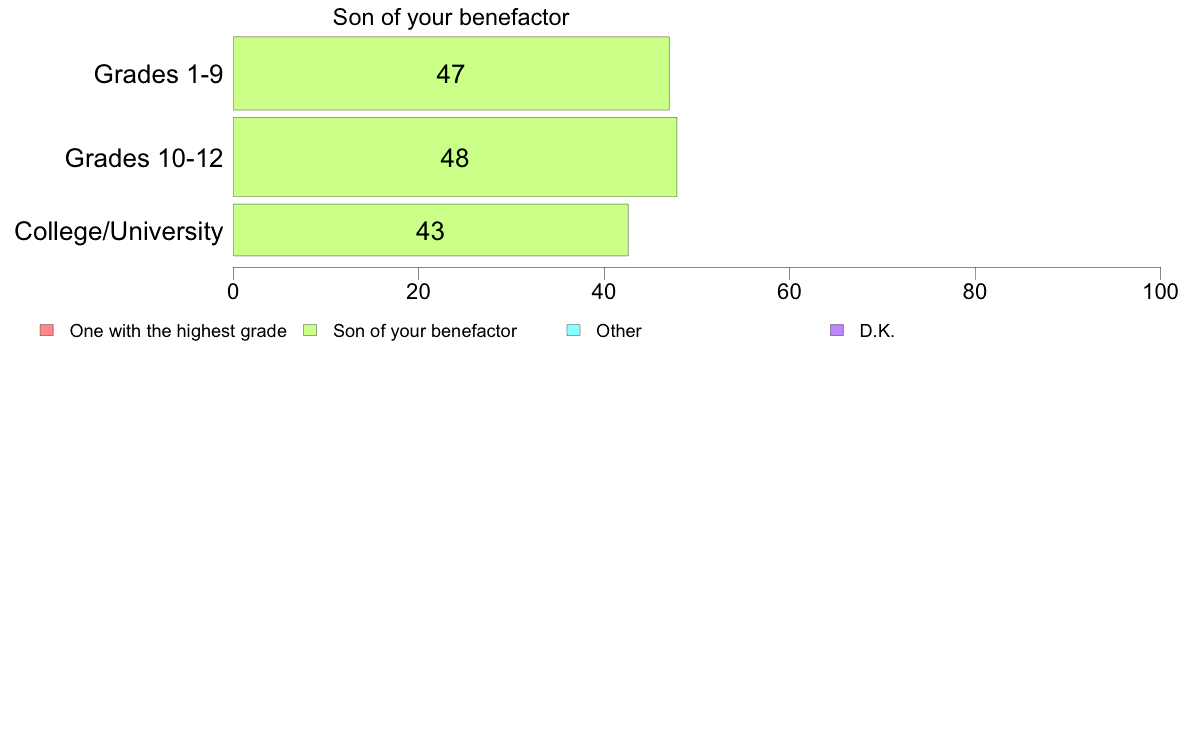Screen dimensions: 1188x736
Task: Click the 'Grades 10-12' axis label
Action: 144,158
